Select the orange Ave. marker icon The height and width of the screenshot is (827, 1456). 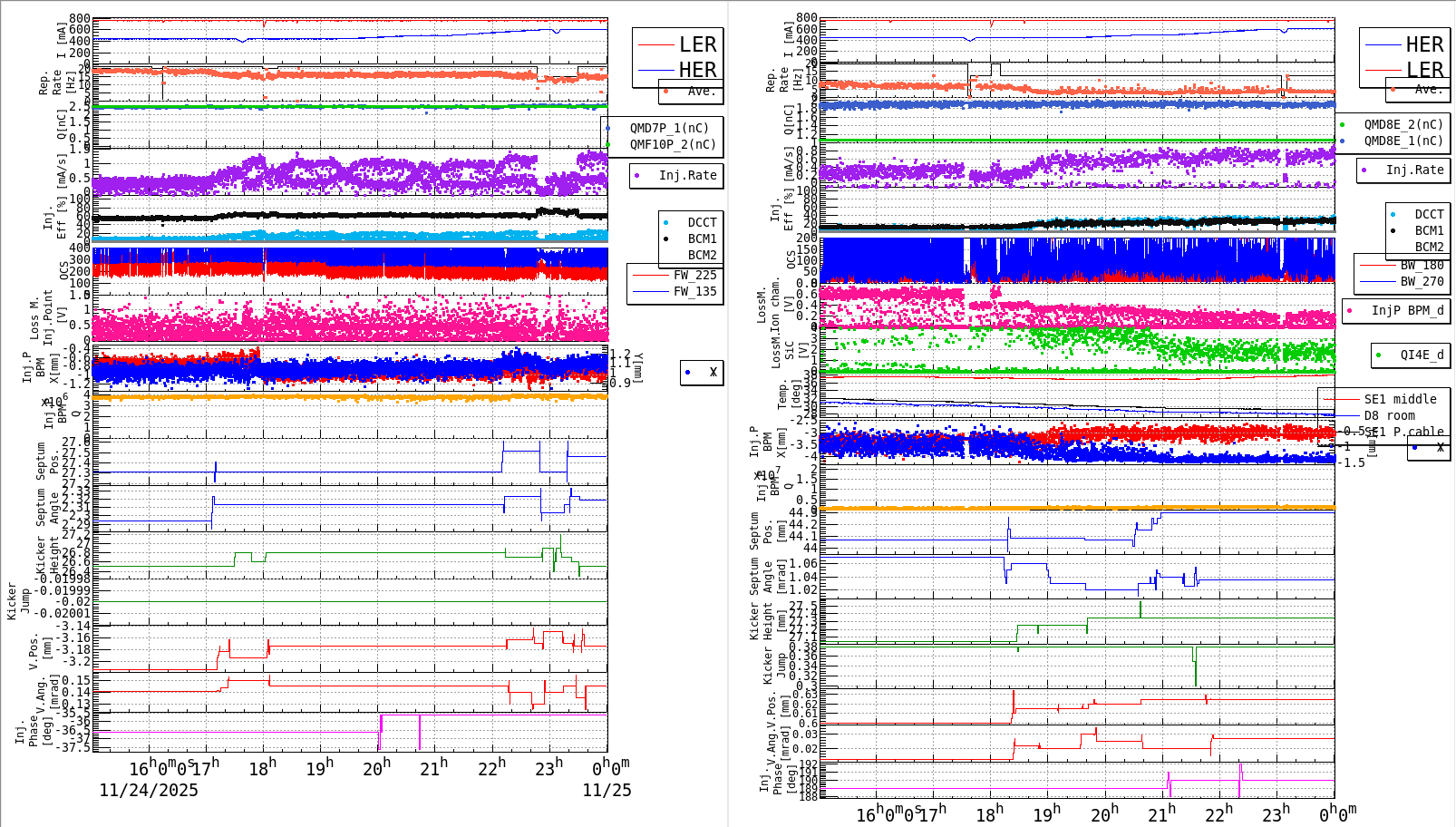pyautogui.click(x=665, y=91)
